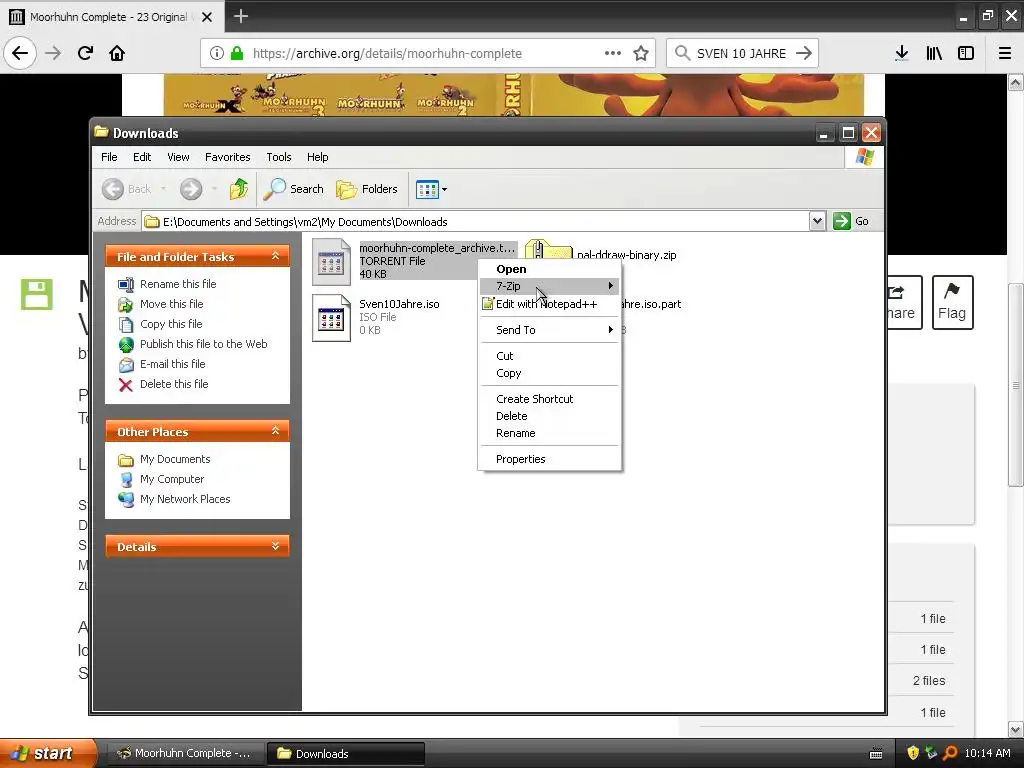Close the Moorhuhn Complete browser tab
This screenshot has width=1024, height=768.
(207, 17)
